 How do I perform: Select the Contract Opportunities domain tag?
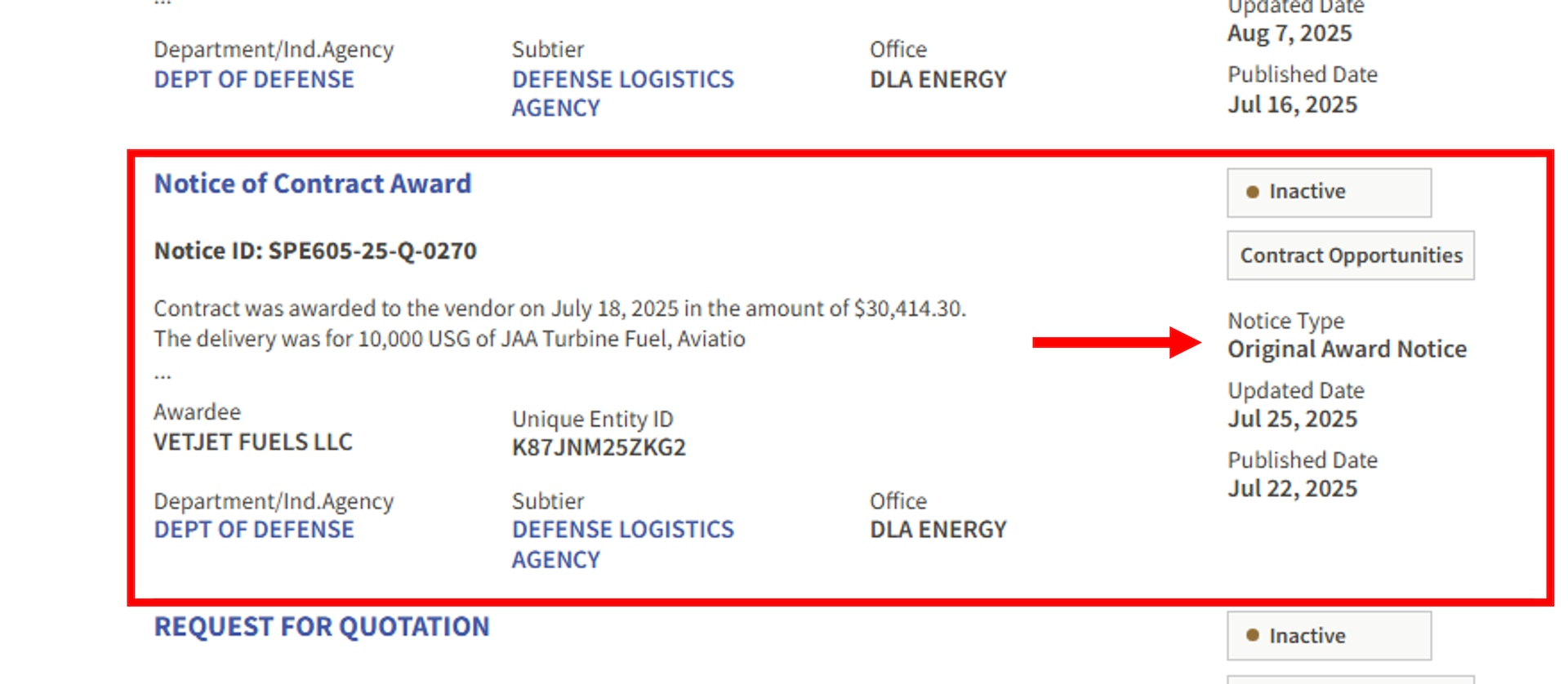[x=1349, y=255]
